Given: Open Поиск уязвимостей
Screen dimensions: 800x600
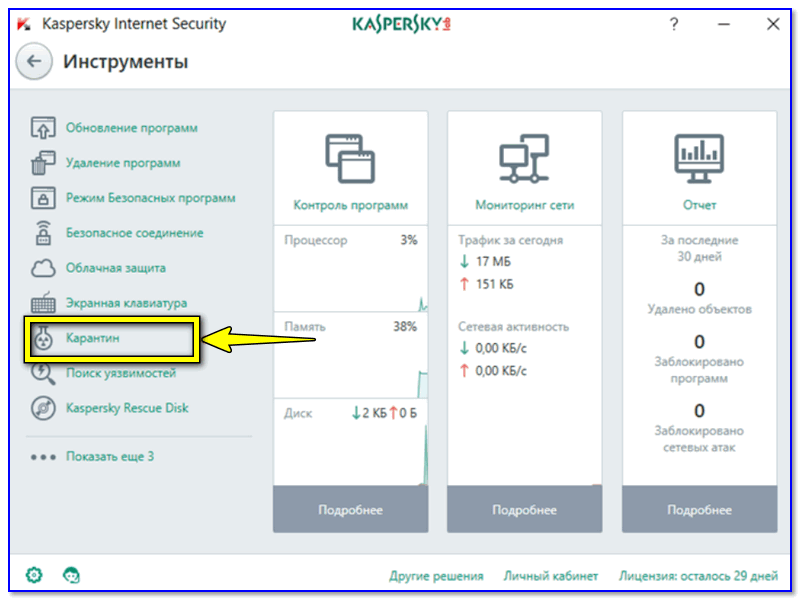Looking at the screenshot, I should [121, 373].
